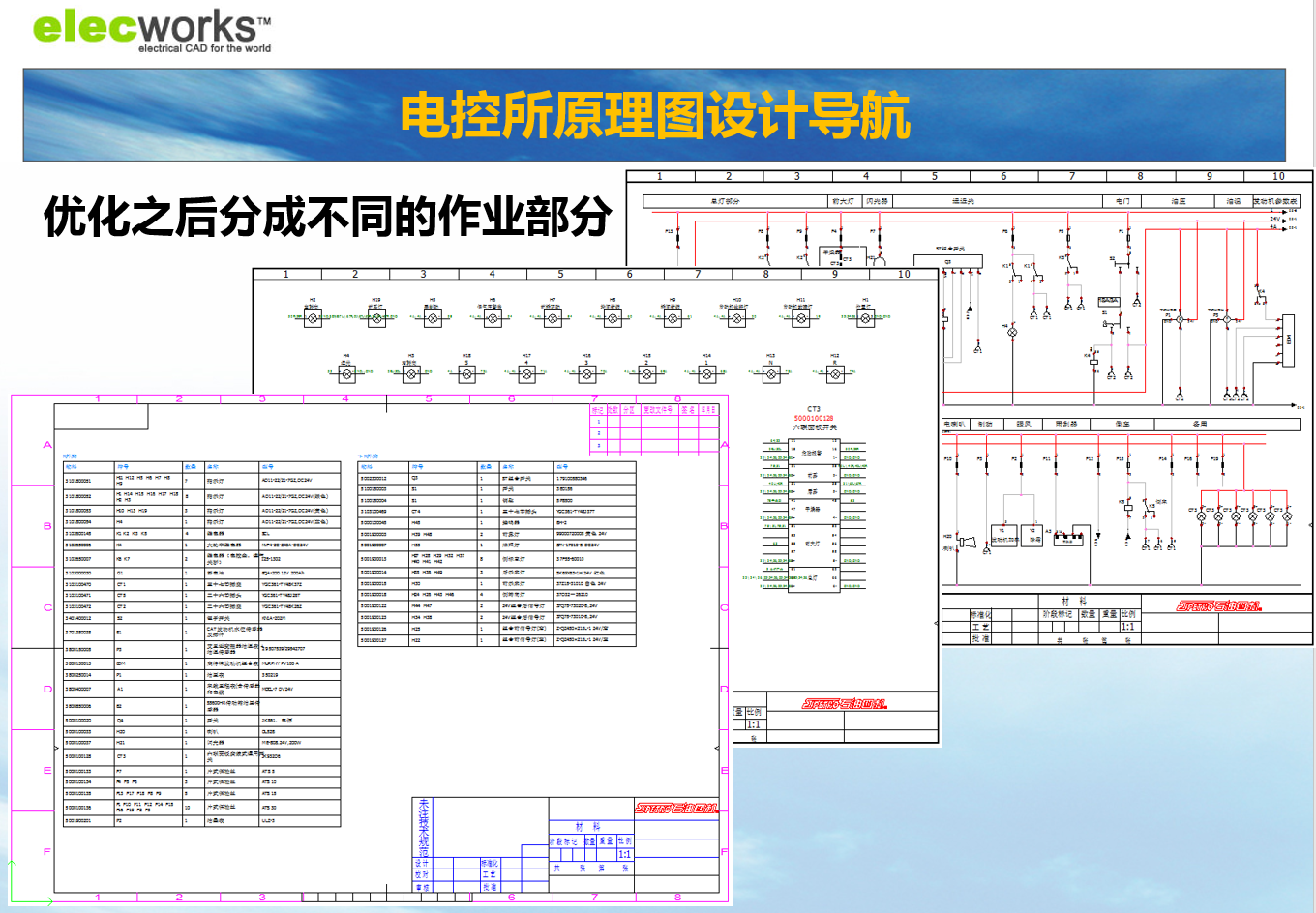
Task: Click 阶段标记 cell in right schematic title block
Action: pyautogui.click(x=1058, y=614)
